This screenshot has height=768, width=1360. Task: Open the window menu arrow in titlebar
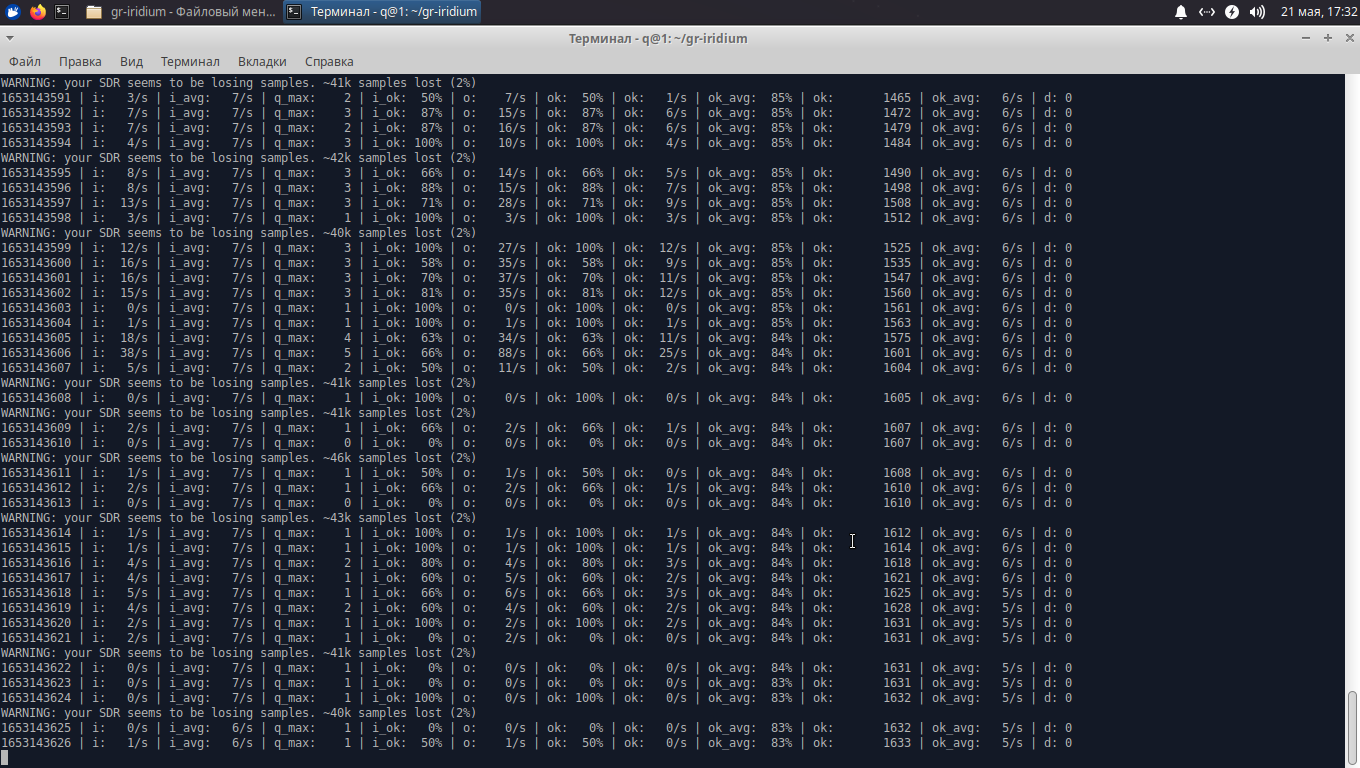pyautogui.click(x=10, y=38)
